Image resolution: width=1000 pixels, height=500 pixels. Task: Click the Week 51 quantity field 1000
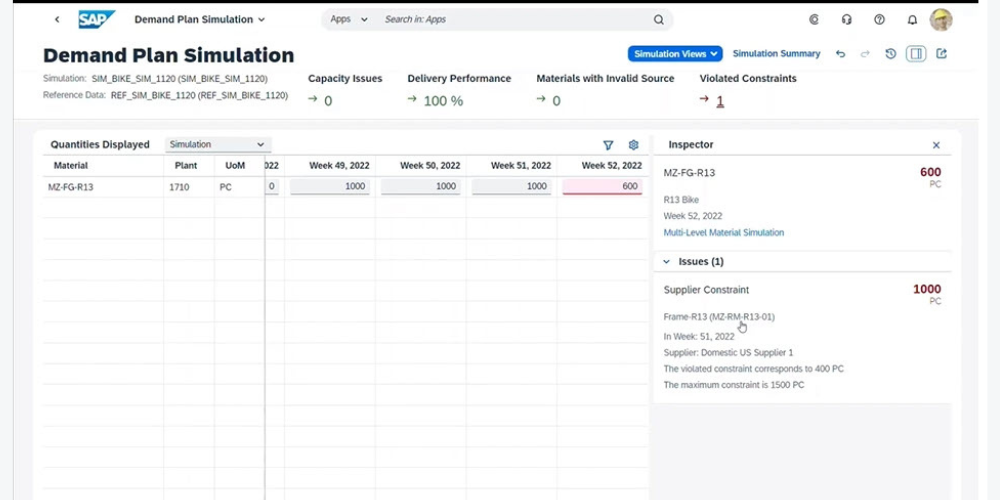(x=511, y=187)
